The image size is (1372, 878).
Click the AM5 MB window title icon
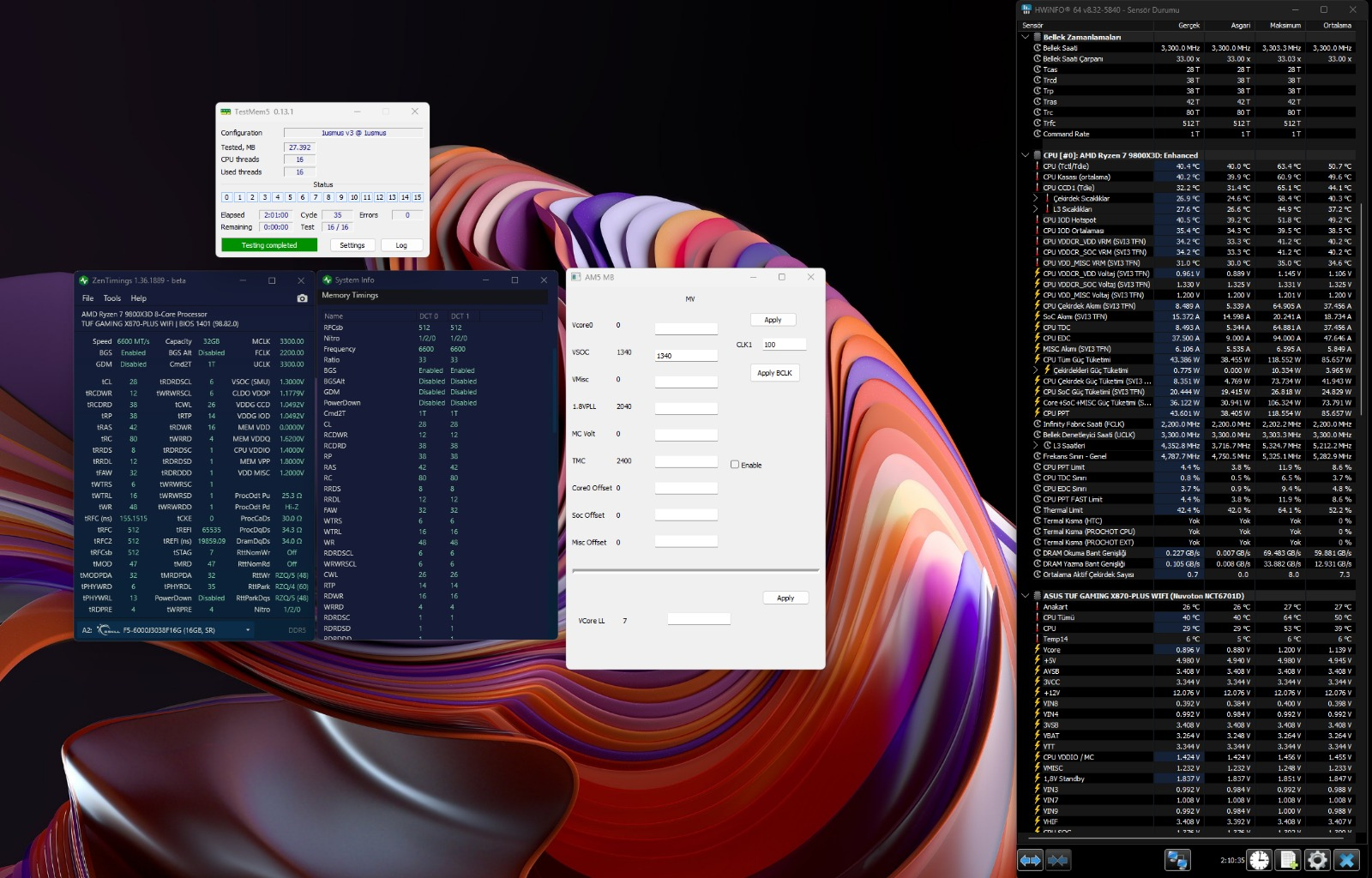coord(576,277)
